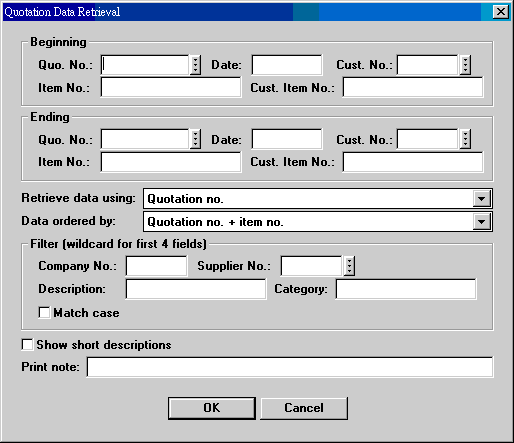The image size is (514, 443).
Task: Dismiss dialog with the Cancel button
Action: coord(304,408)
